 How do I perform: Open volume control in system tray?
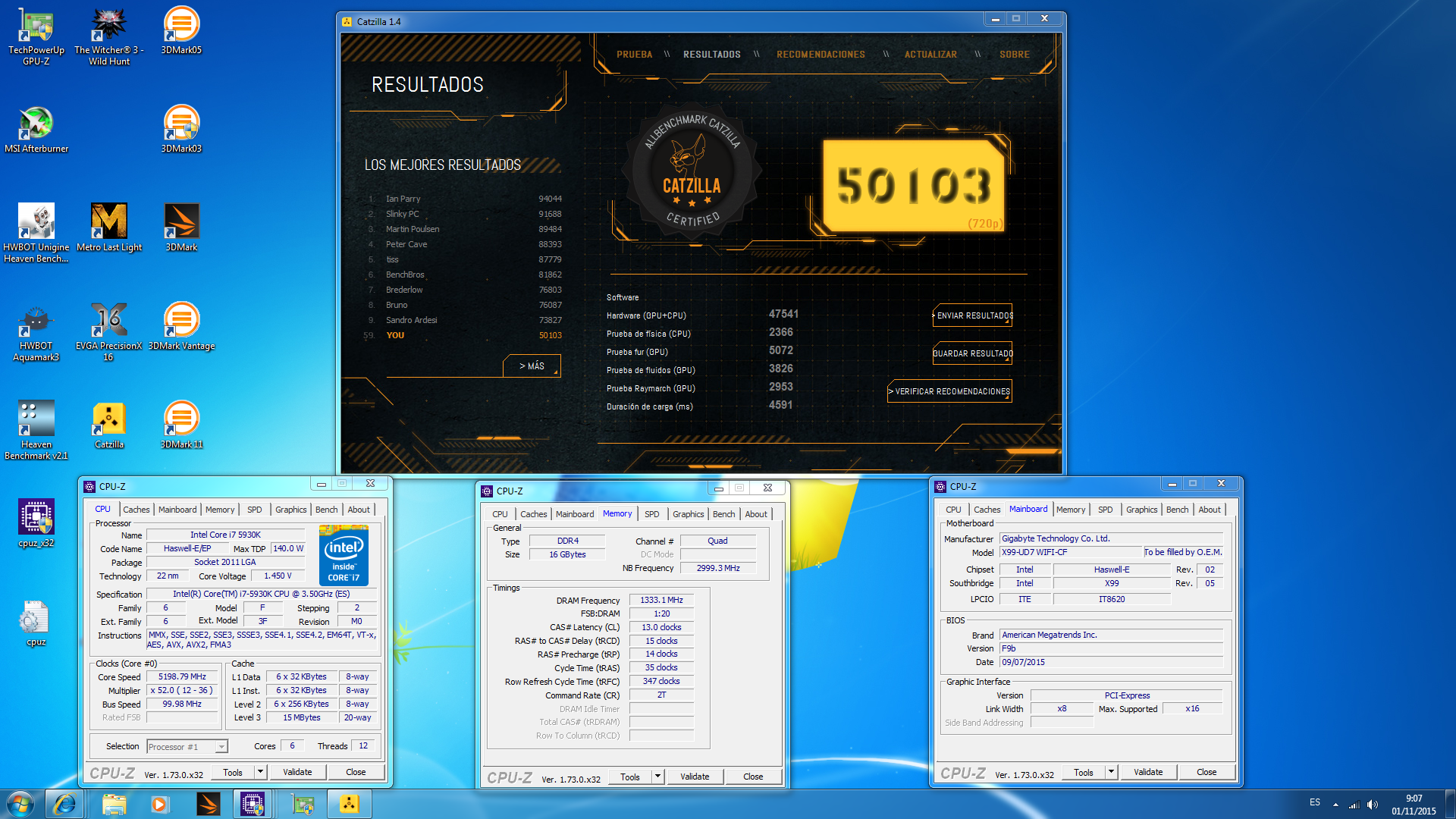click(1372, 805)
